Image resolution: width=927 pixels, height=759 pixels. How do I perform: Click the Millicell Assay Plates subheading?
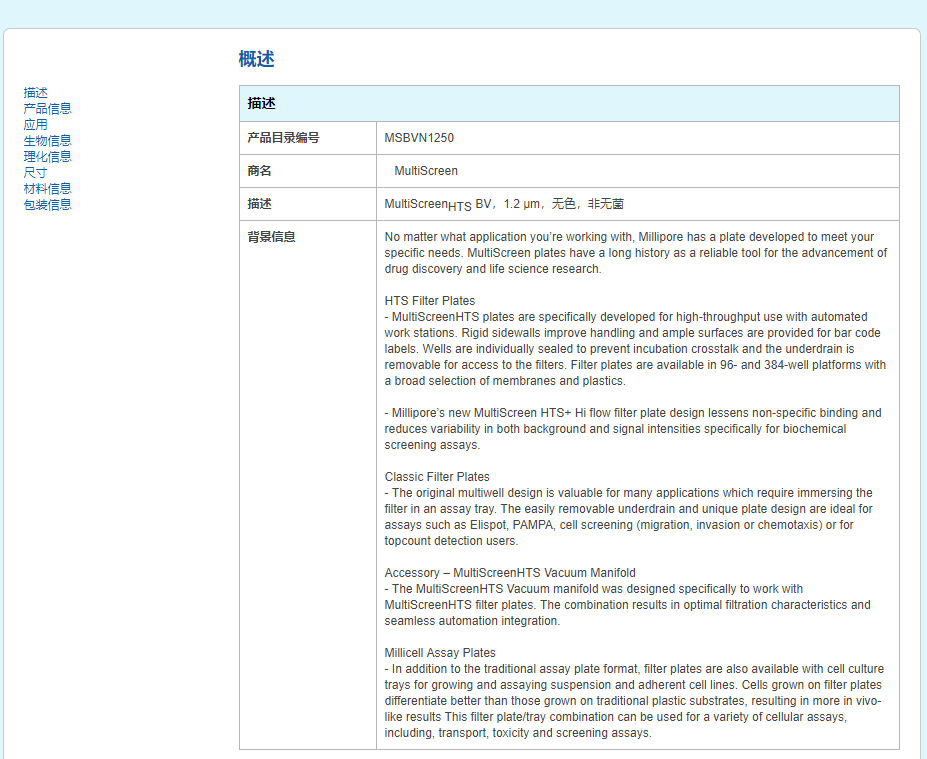440,653
